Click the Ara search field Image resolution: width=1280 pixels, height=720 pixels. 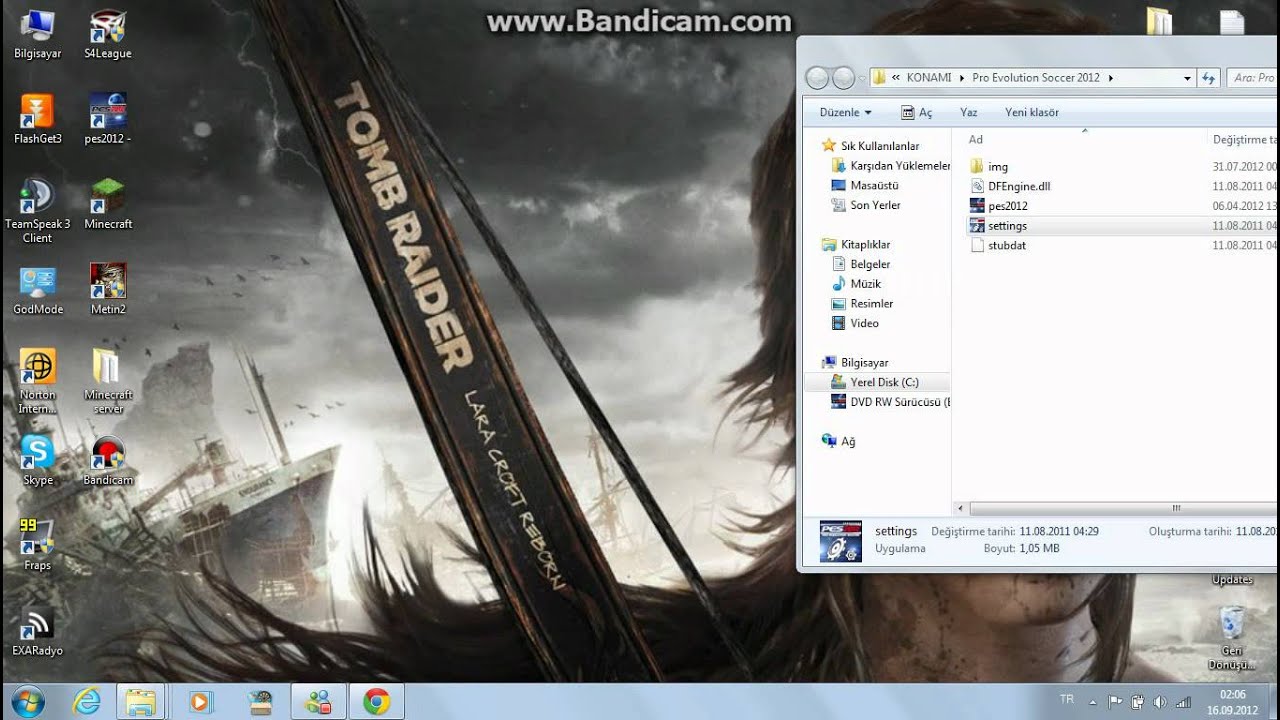(1252, 78)
